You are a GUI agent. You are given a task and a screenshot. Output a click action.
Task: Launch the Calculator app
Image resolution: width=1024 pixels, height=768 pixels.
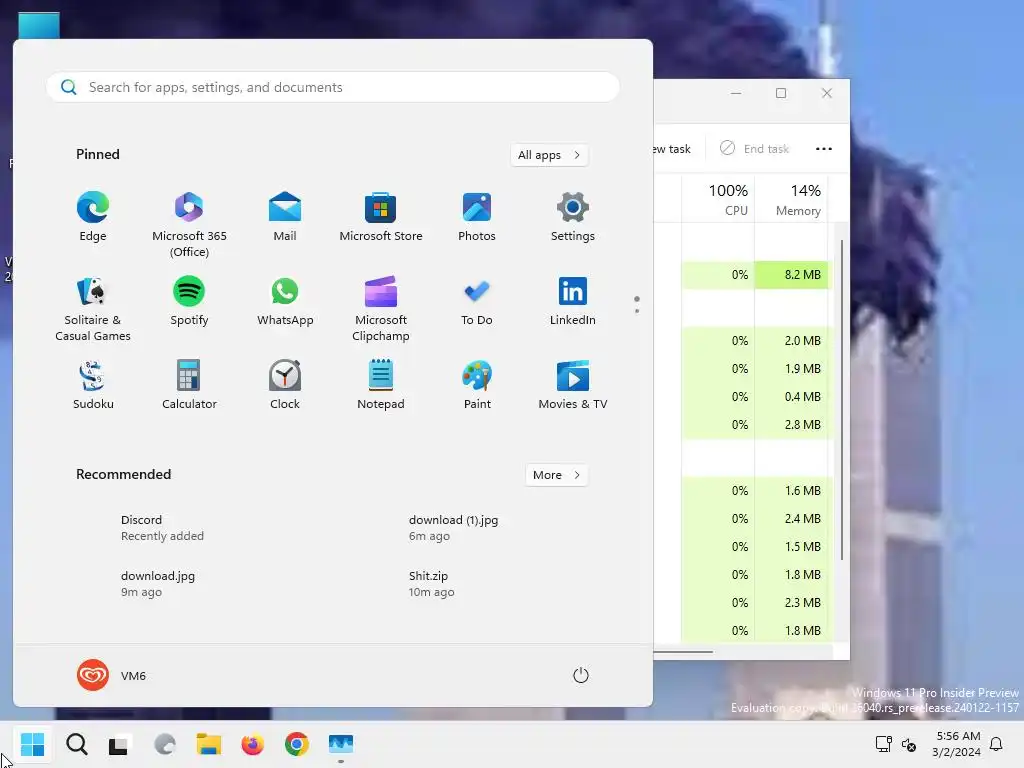point(189,386)
